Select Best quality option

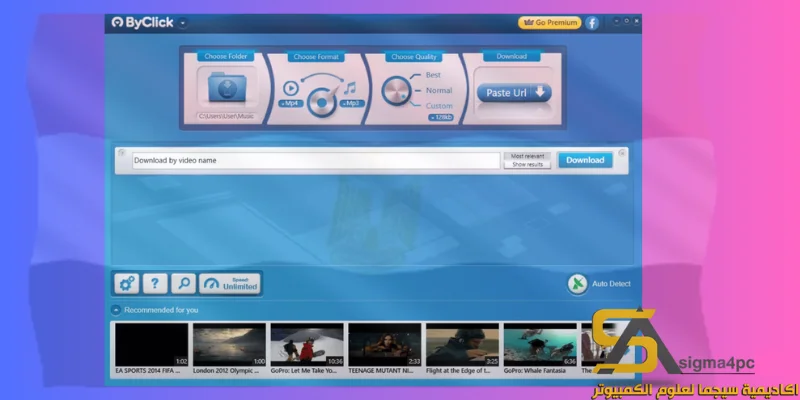pos(433,75)
